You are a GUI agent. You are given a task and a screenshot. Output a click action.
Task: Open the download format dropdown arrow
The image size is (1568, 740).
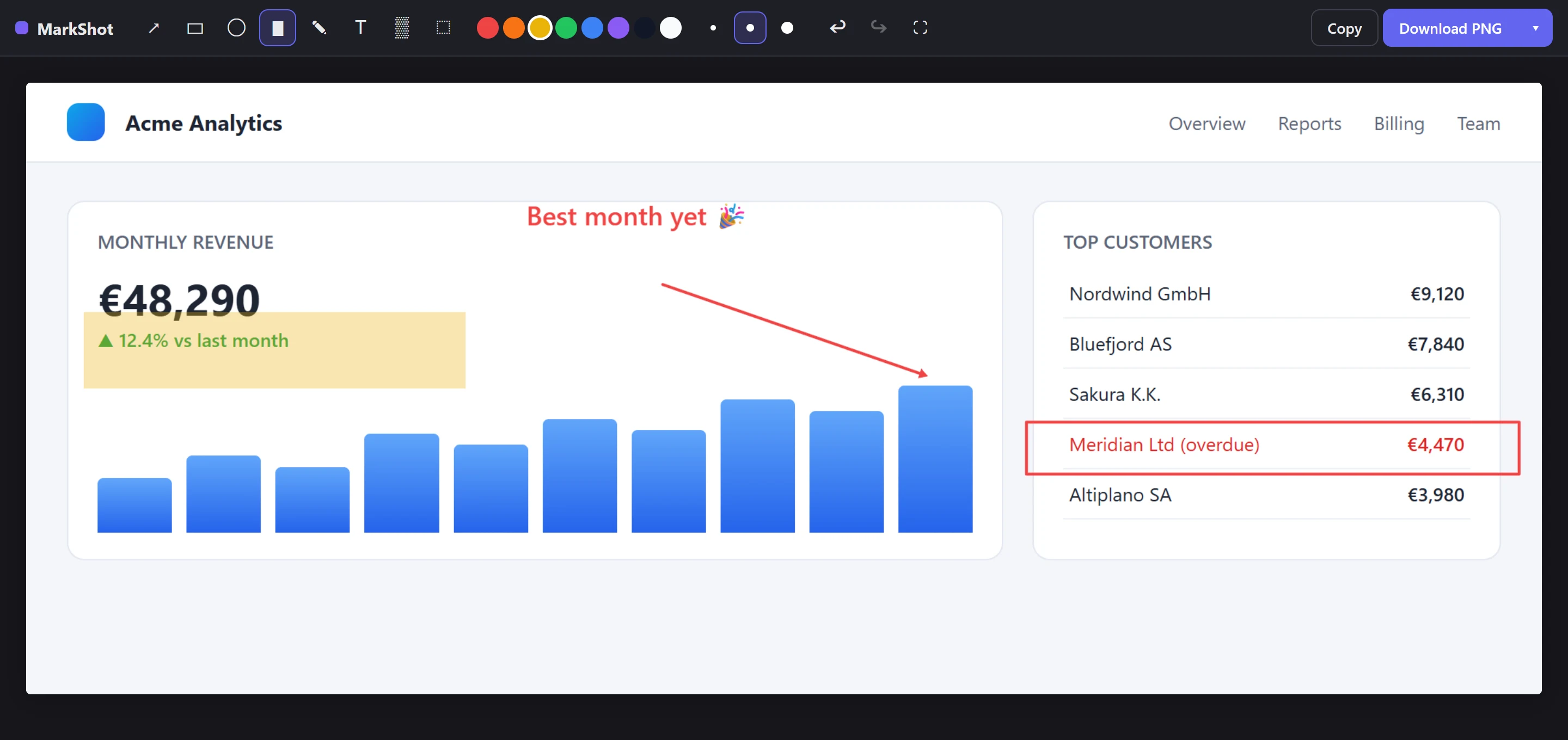pyautogui.click(x=1535, y=28)
